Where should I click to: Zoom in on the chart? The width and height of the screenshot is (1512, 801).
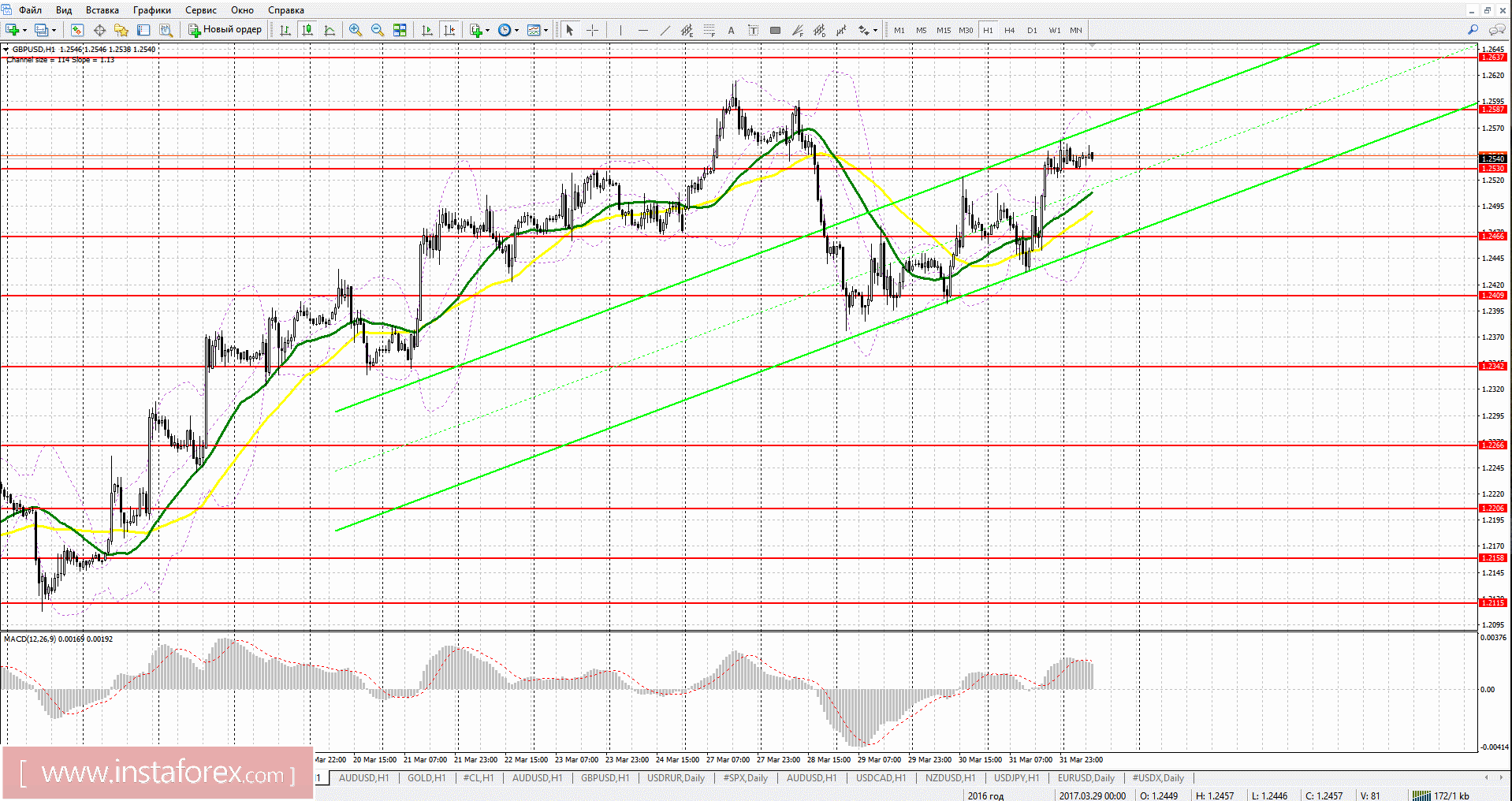coord(356,30)
